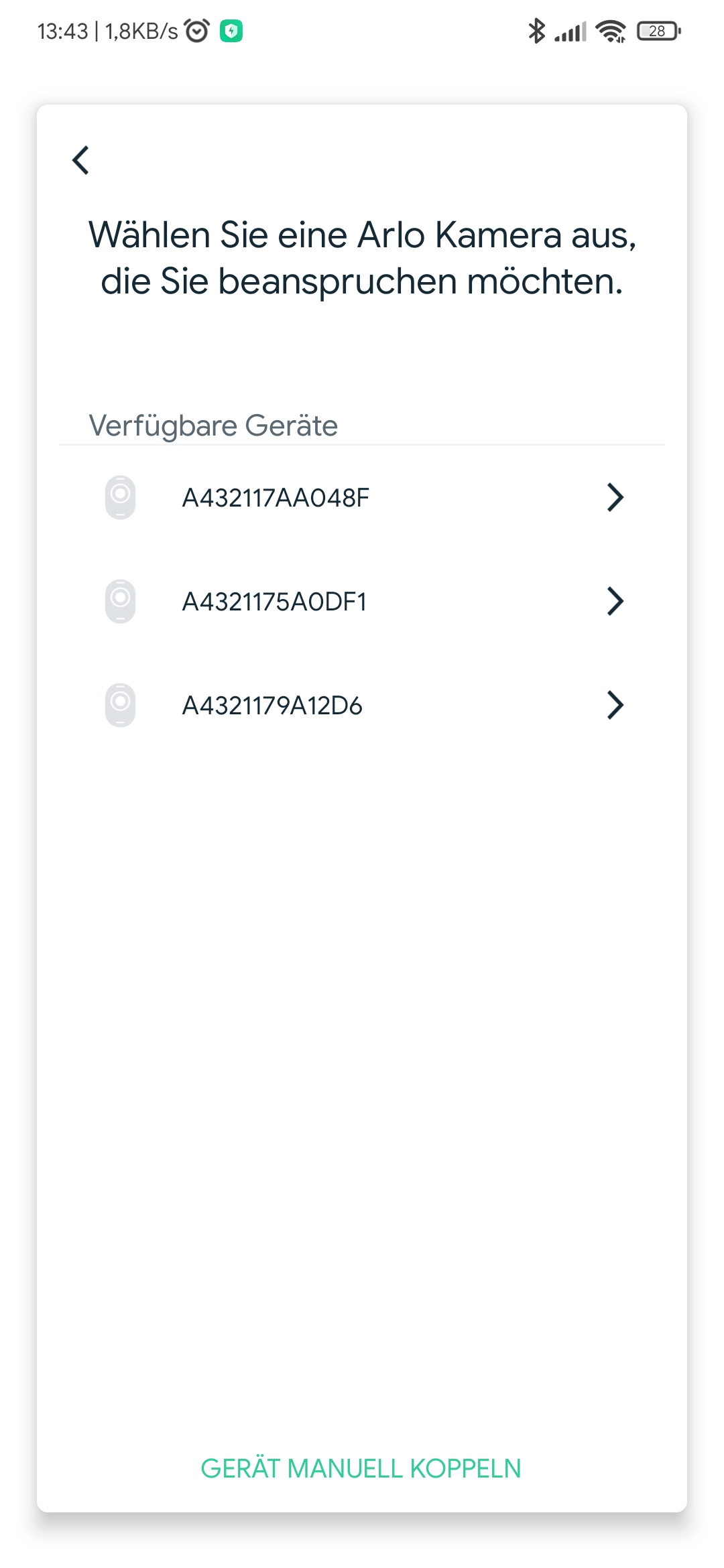Viewport: 724px width, 1568px height.
Task: Open chevron for device A4321175A0DF1
Action: (615, 601)
